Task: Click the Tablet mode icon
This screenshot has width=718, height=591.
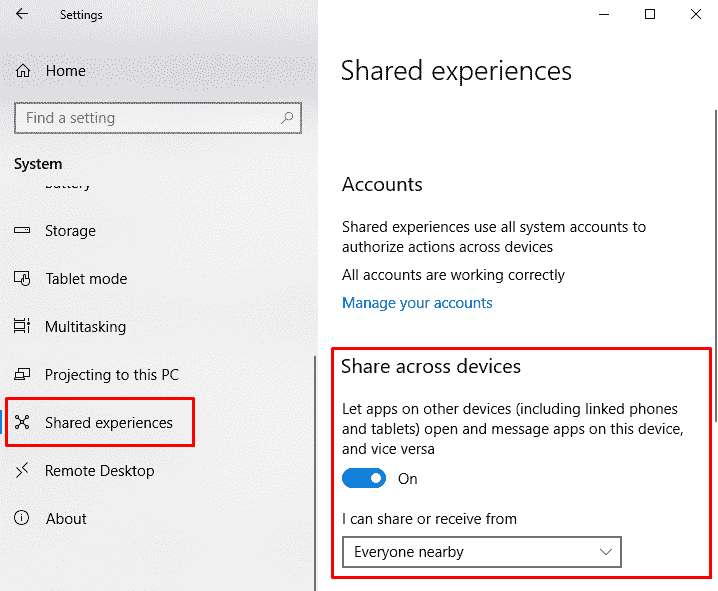Action: click(x=22, y=278)
